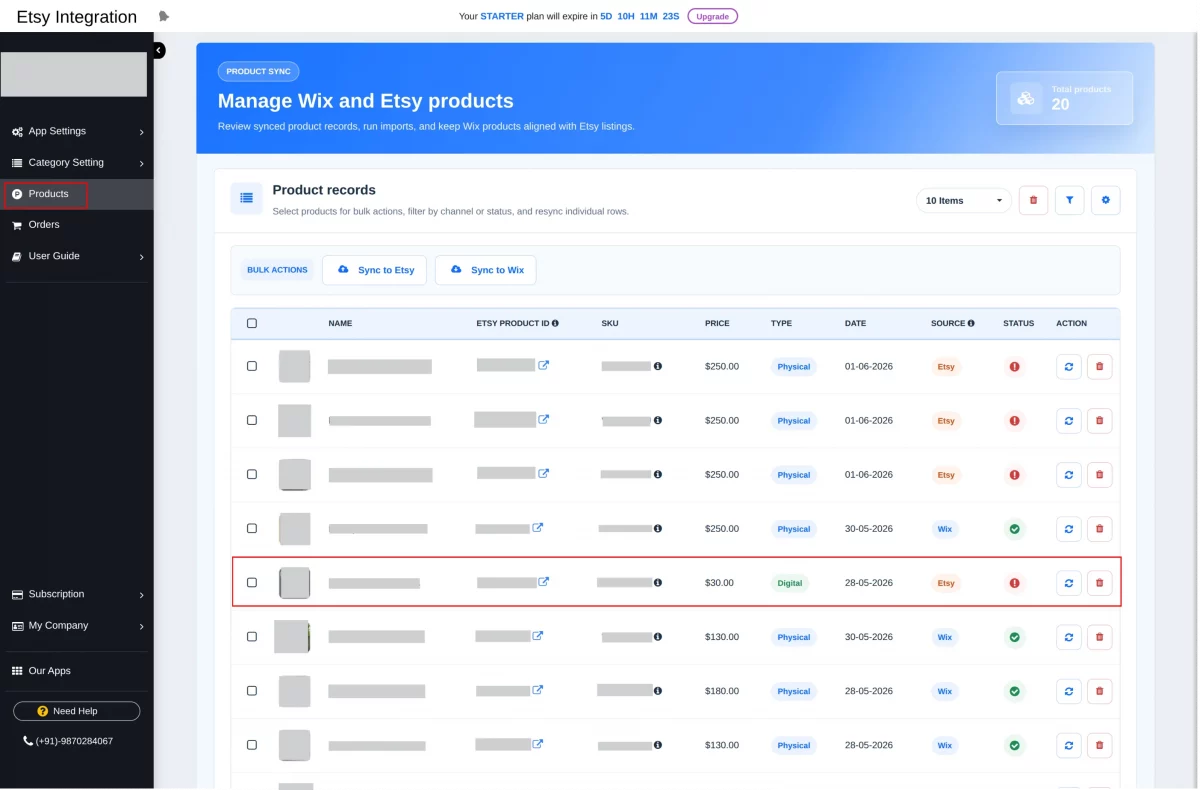Click the Product records list icon

point(246,199)
